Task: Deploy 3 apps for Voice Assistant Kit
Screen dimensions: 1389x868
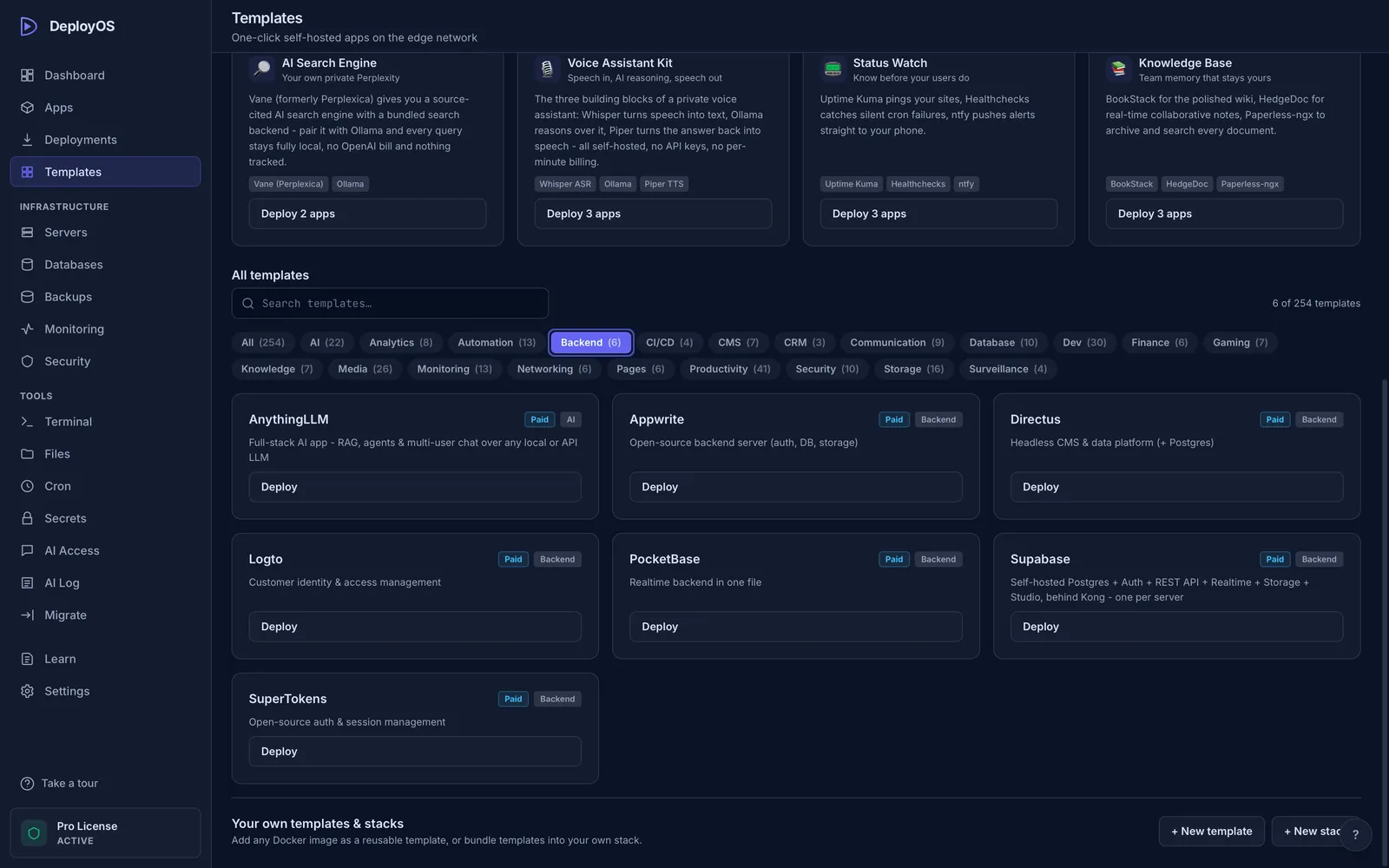Action: coord(653,214)
